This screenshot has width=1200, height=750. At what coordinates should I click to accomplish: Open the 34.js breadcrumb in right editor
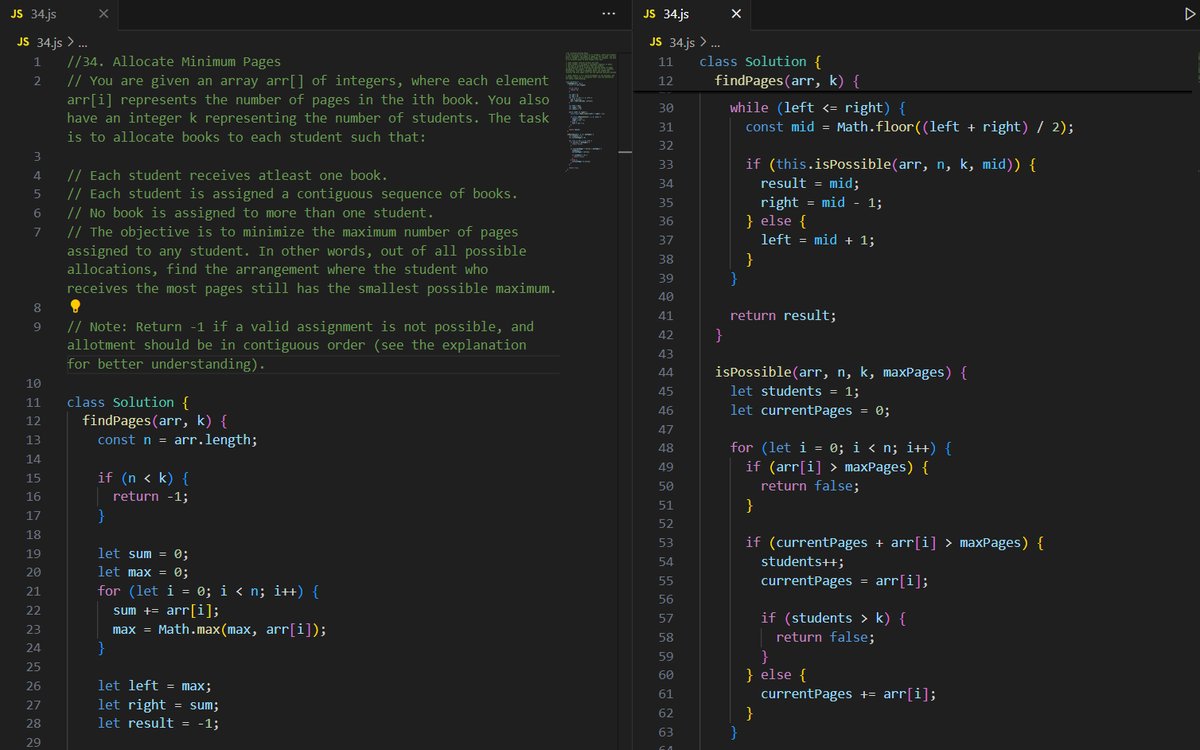click(681, 42)
